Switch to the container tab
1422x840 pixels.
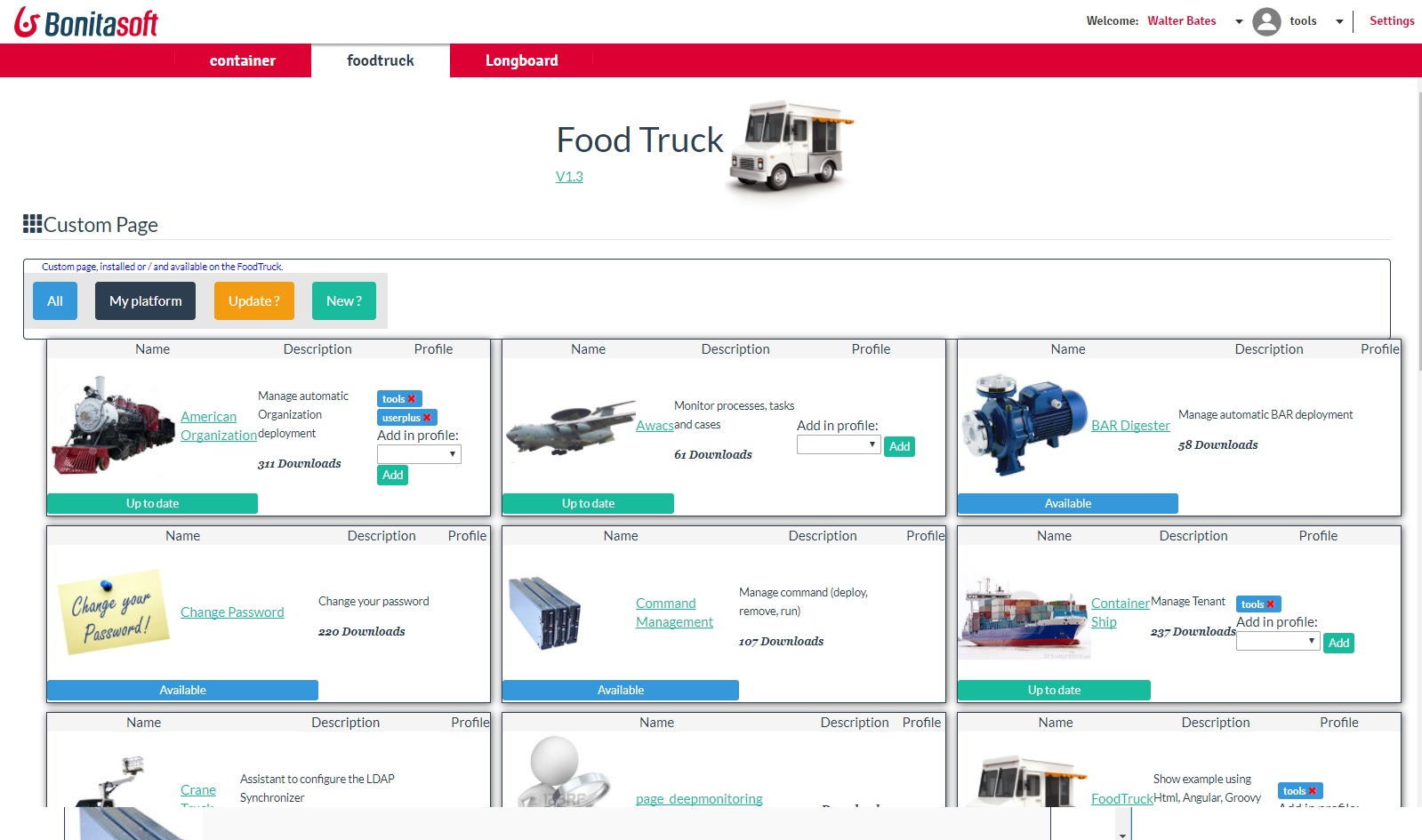(243, 60)
